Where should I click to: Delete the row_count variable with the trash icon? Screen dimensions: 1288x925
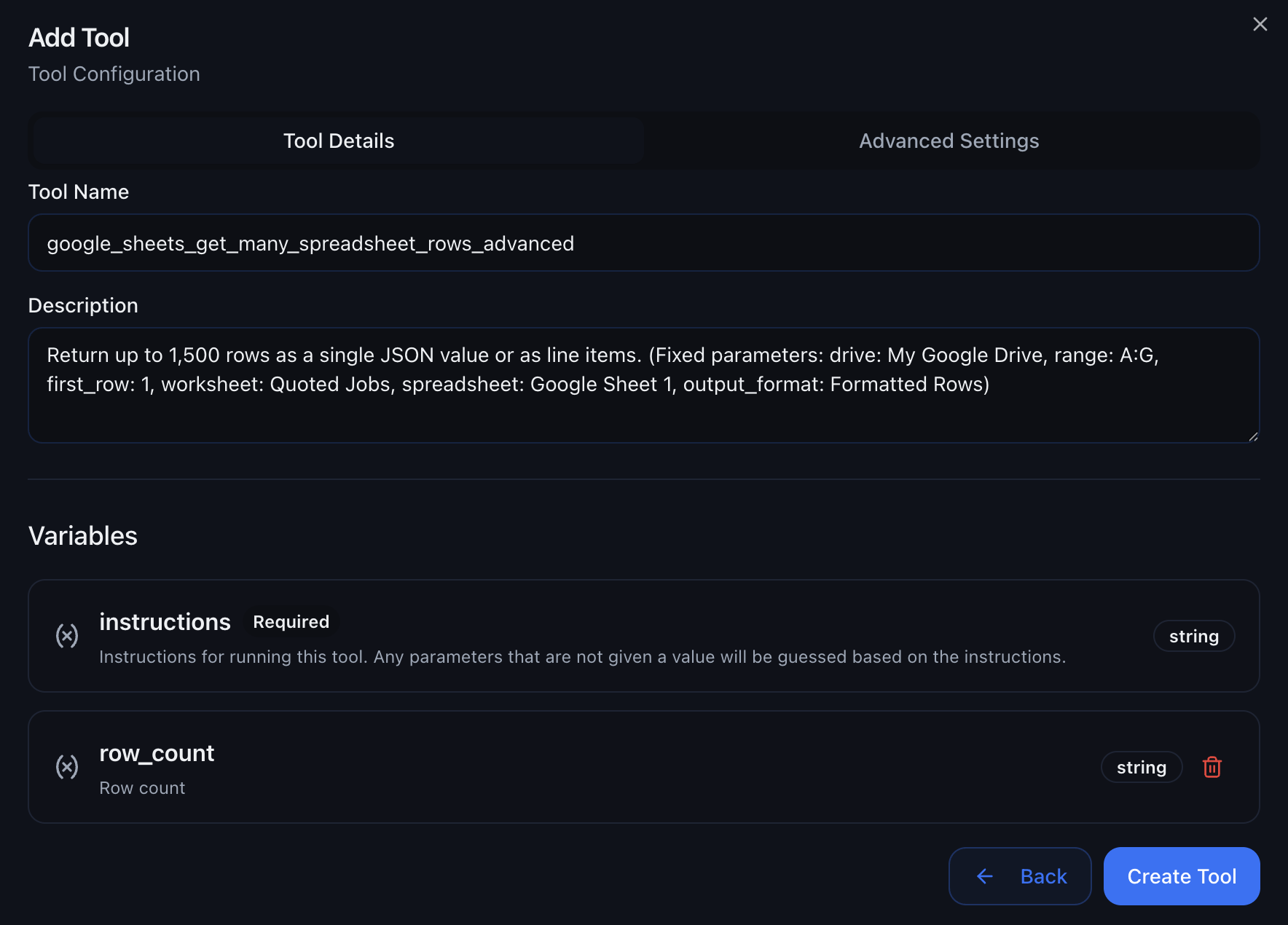point(1212,767)
